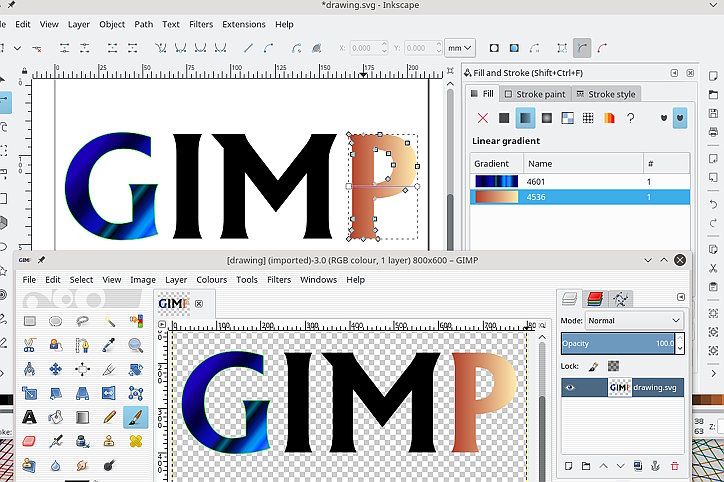Switch to GIMP Paths tab
This screenshot has width=724, height=482.
coord(620,299)
